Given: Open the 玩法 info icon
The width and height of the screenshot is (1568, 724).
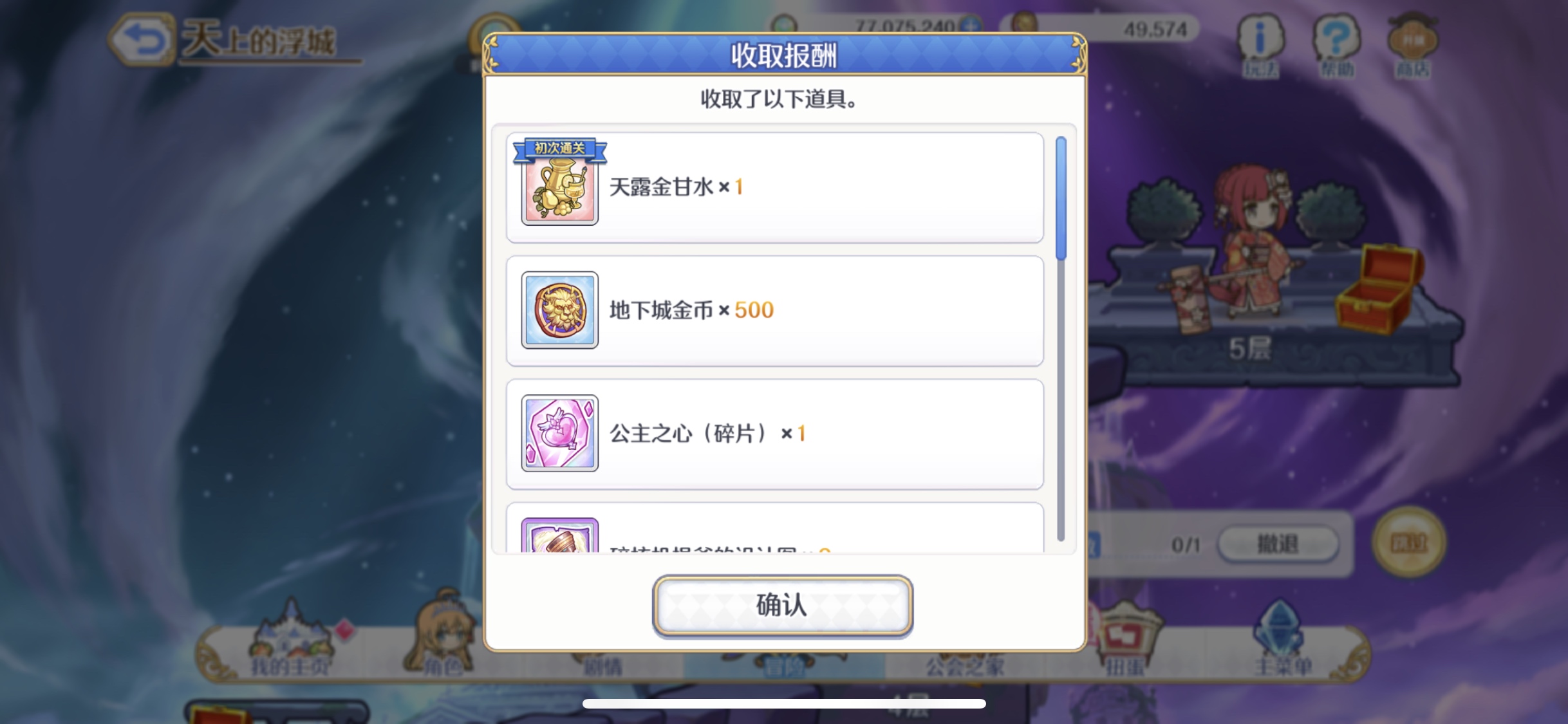Looking at the screenshot, I should 1260,46.
